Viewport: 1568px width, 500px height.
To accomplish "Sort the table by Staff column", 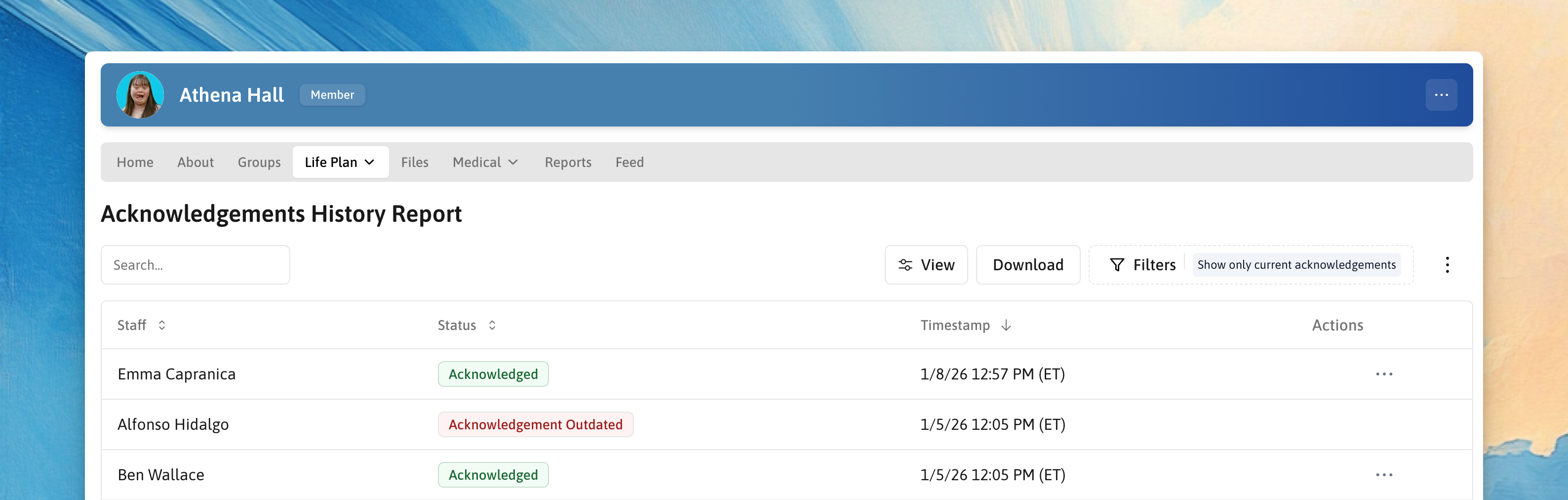I will click(142, 325).
